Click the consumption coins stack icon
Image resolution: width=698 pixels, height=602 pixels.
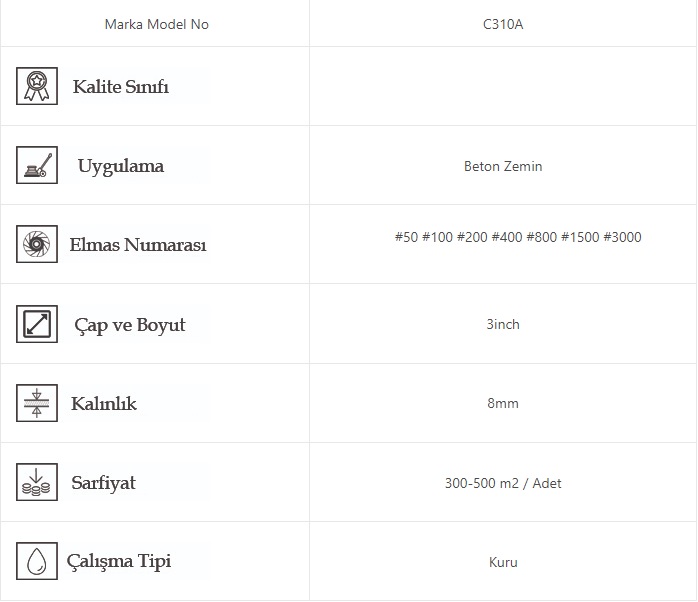pyautogui.click(x=37, y=482)
